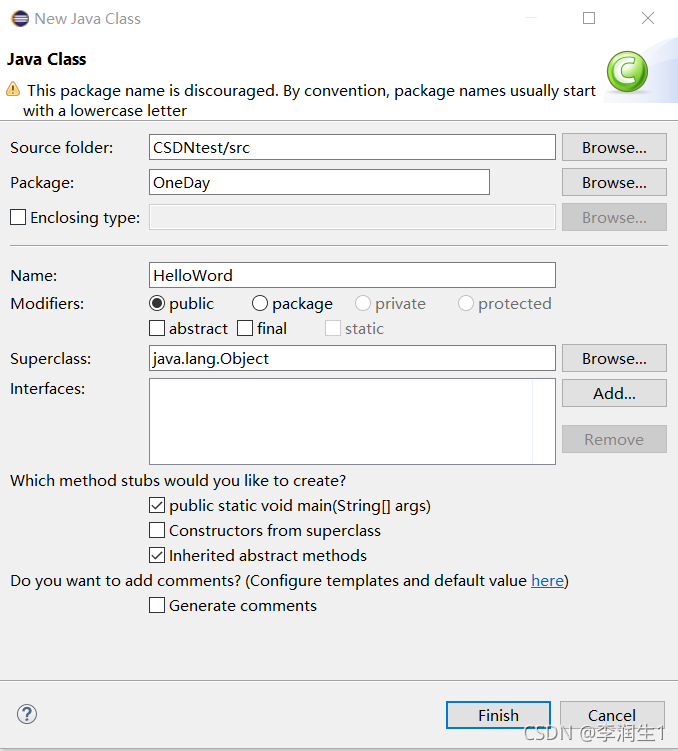
Task: Enable the Enclosing type checkbox
Action: 18,217
